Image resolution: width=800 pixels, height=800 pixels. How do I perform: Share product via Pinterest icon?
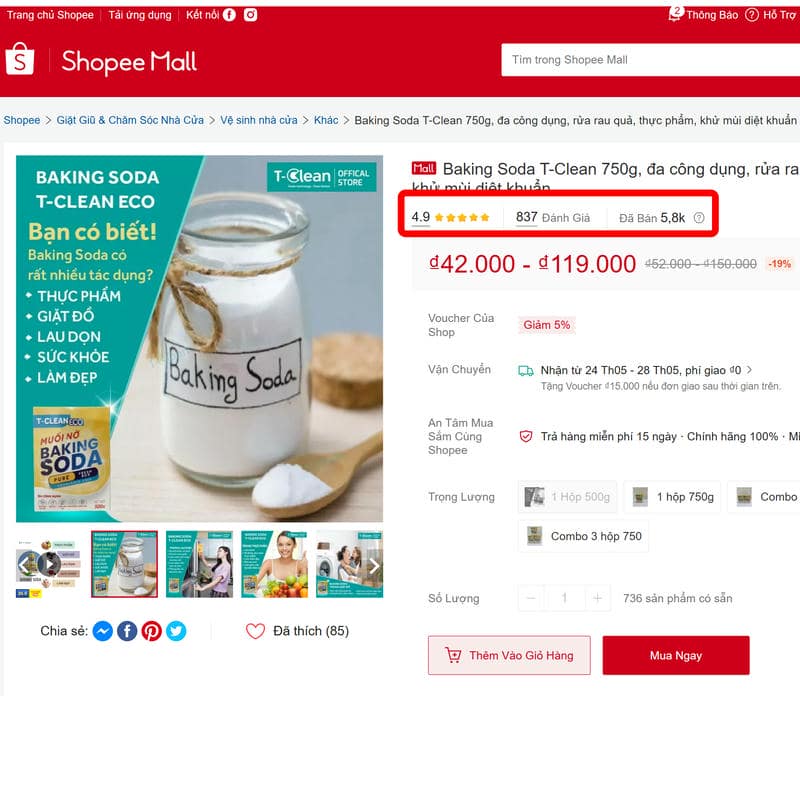click(152, 631)
